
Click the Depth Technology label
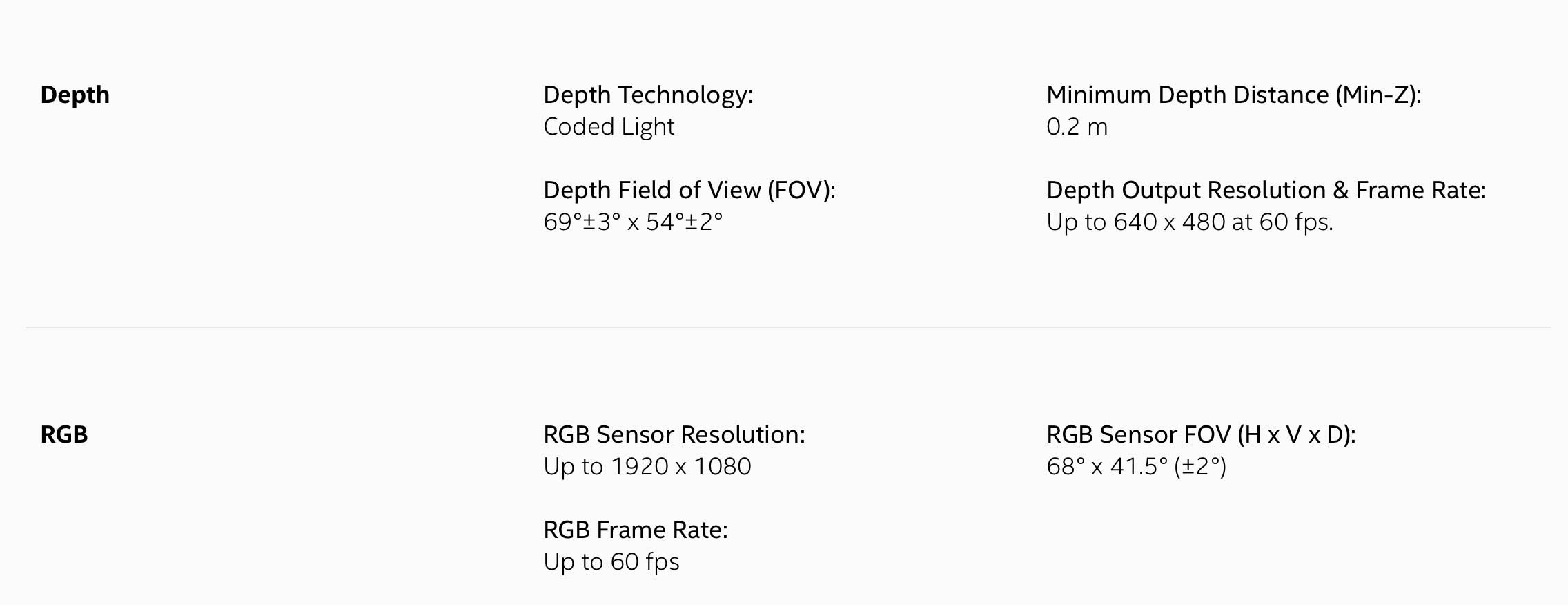pyautogui.click(x=648, y=95)
